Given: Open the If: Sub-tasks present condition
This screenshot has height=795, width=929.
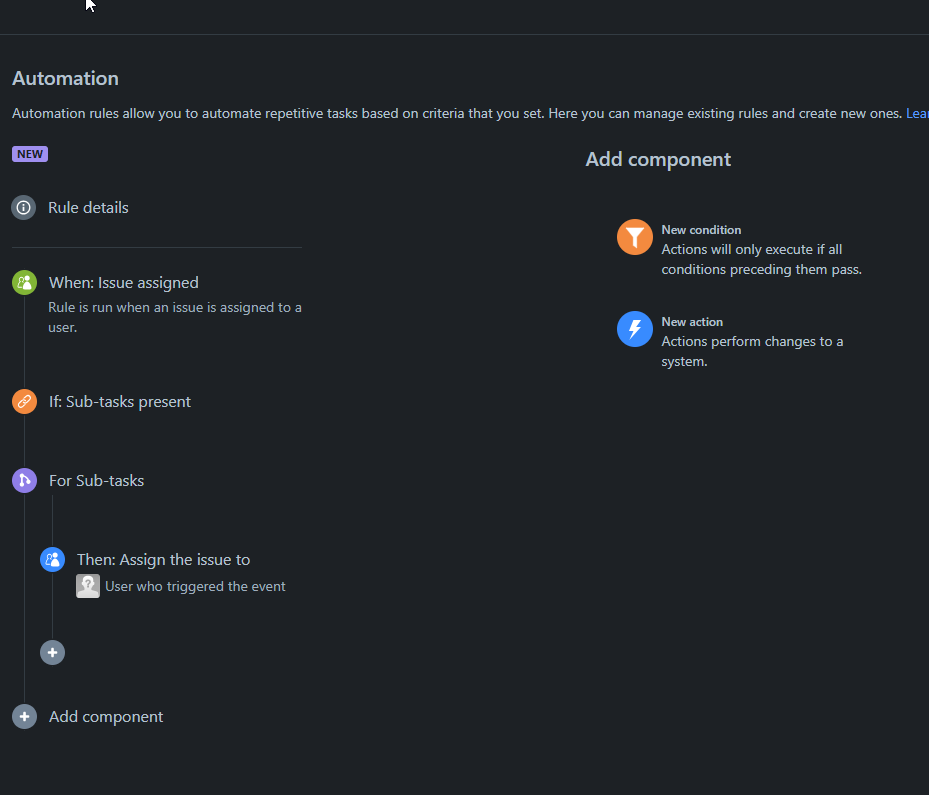Looking at the screenshot, I should (120, 401).
